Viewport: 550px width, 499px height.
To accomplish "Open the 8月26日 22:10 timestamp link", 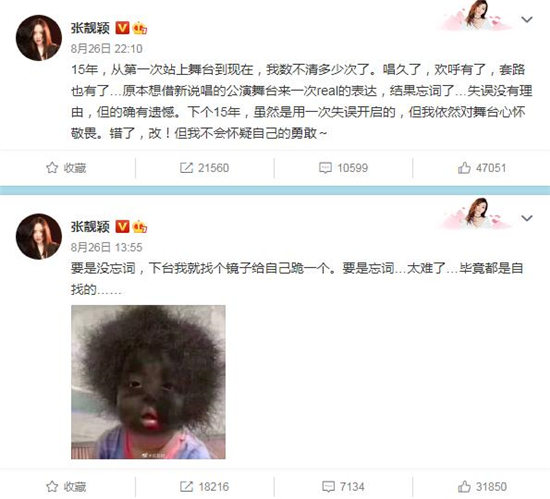I will [x=107, y=48].
